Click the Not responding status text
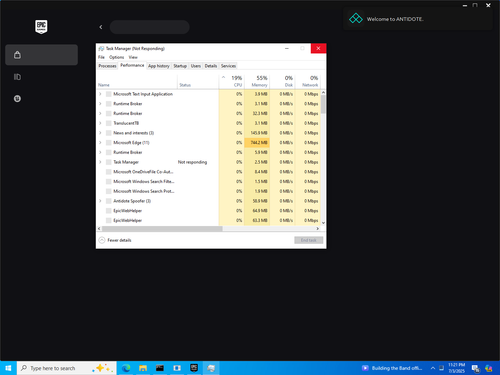 [x=192, y=162]
